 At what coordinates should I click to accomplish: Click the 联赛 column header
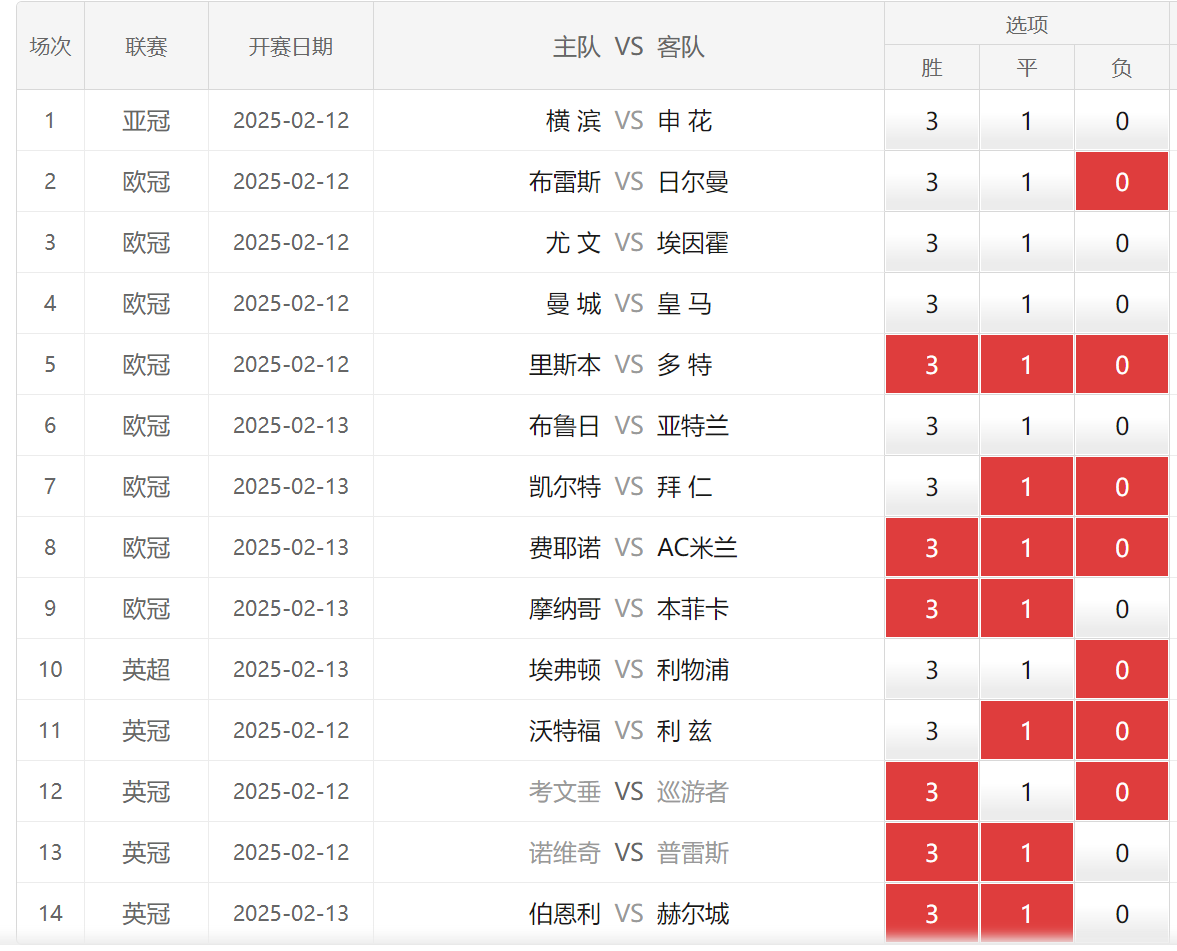point(146,47)
